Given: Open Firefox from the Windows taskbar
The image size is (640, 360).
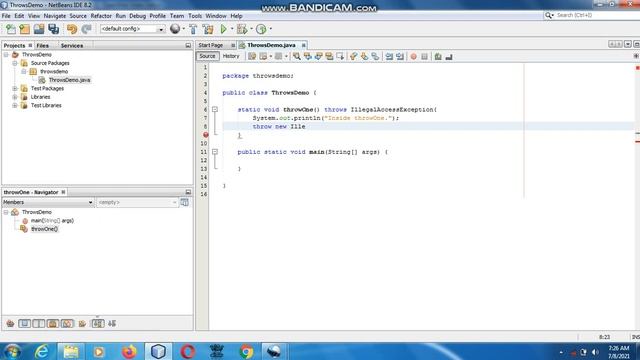Looking at the screenshot, I should point(129,351).
